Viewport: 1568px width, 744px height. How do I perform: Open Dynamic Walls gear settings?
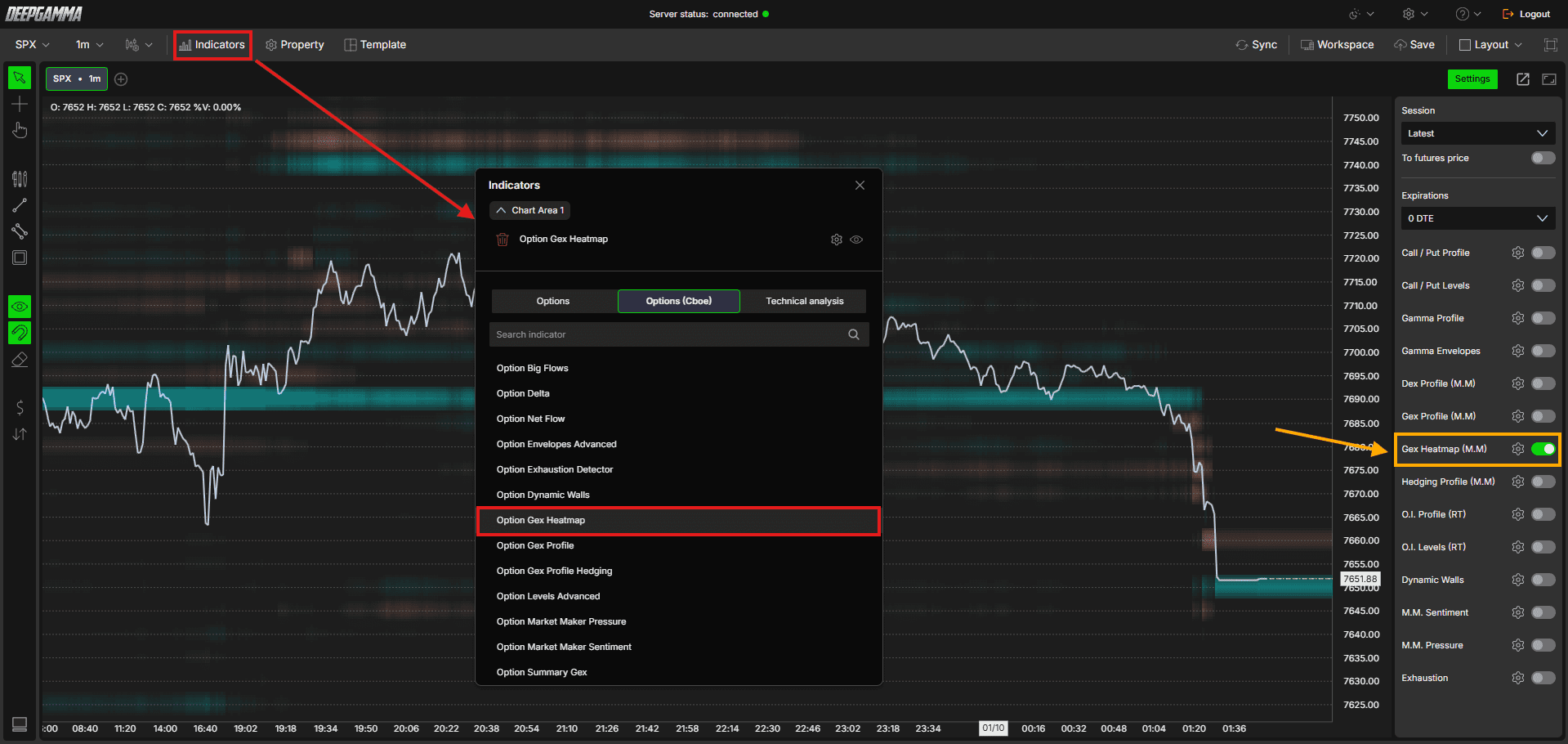pyautogui.click(x=1518, y=580)
